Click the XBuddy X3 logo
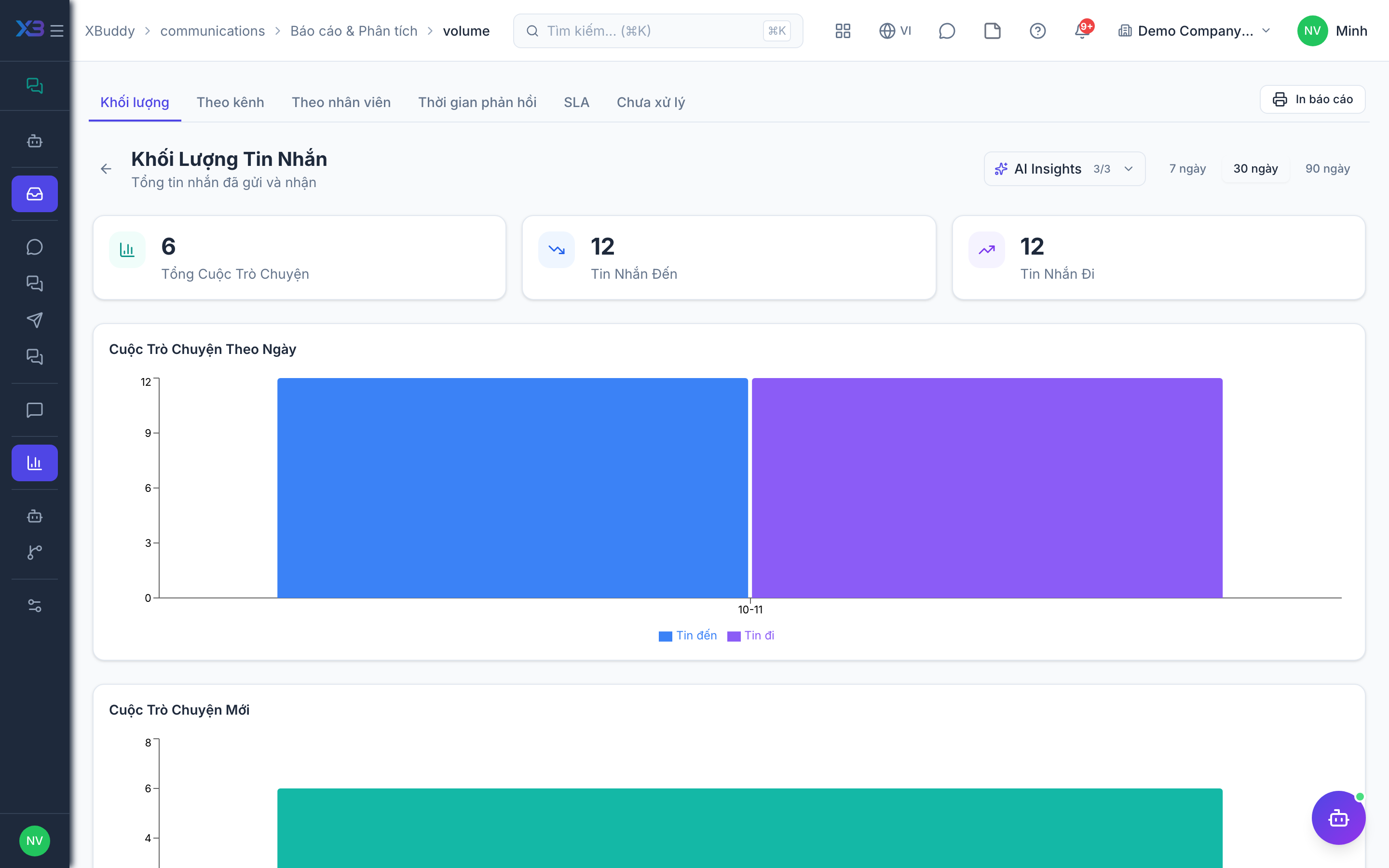This screenshot has height=868, width=1389. pyautogui.click(x=29, y=29)
